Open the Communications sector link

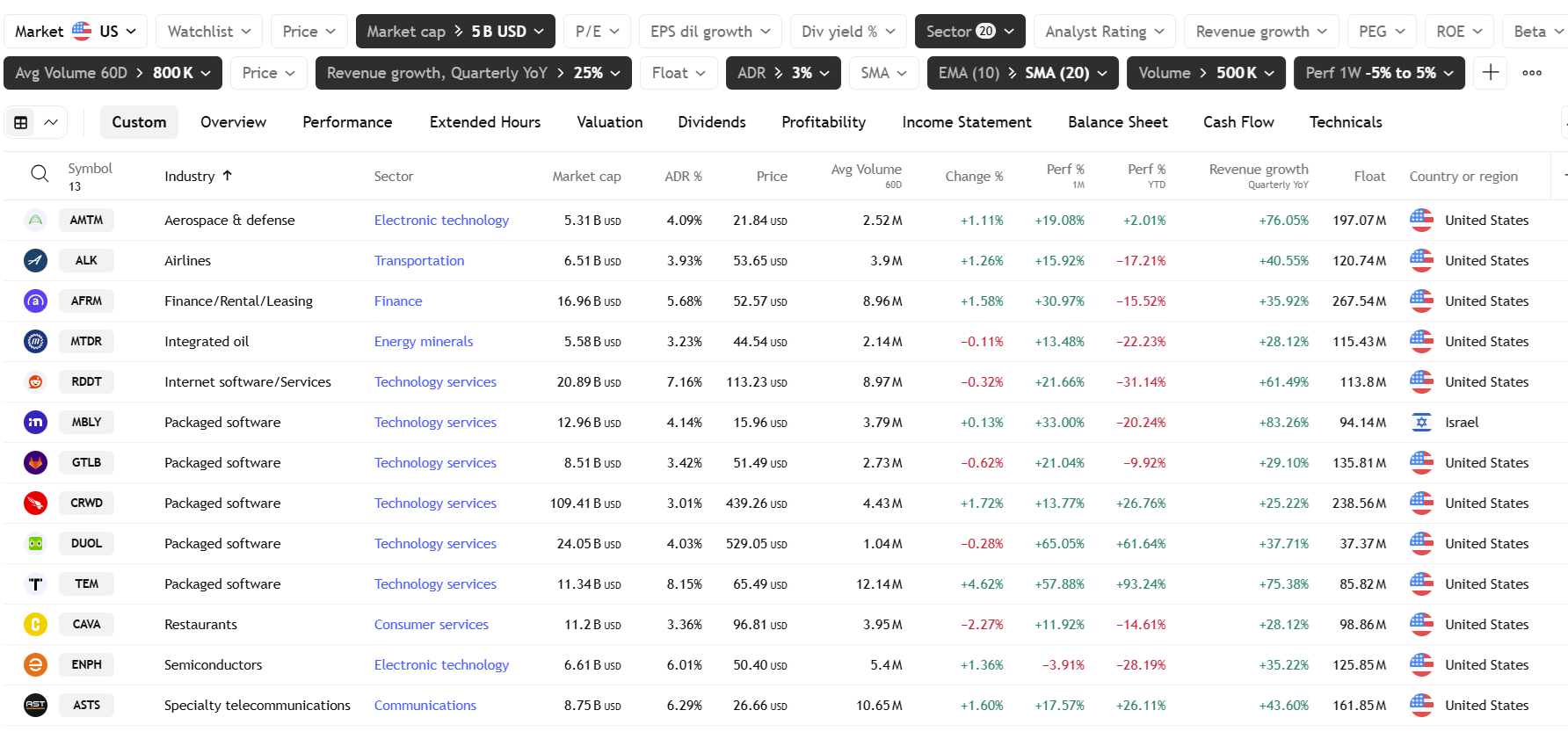pyautogui.click(x=425, y=706)
